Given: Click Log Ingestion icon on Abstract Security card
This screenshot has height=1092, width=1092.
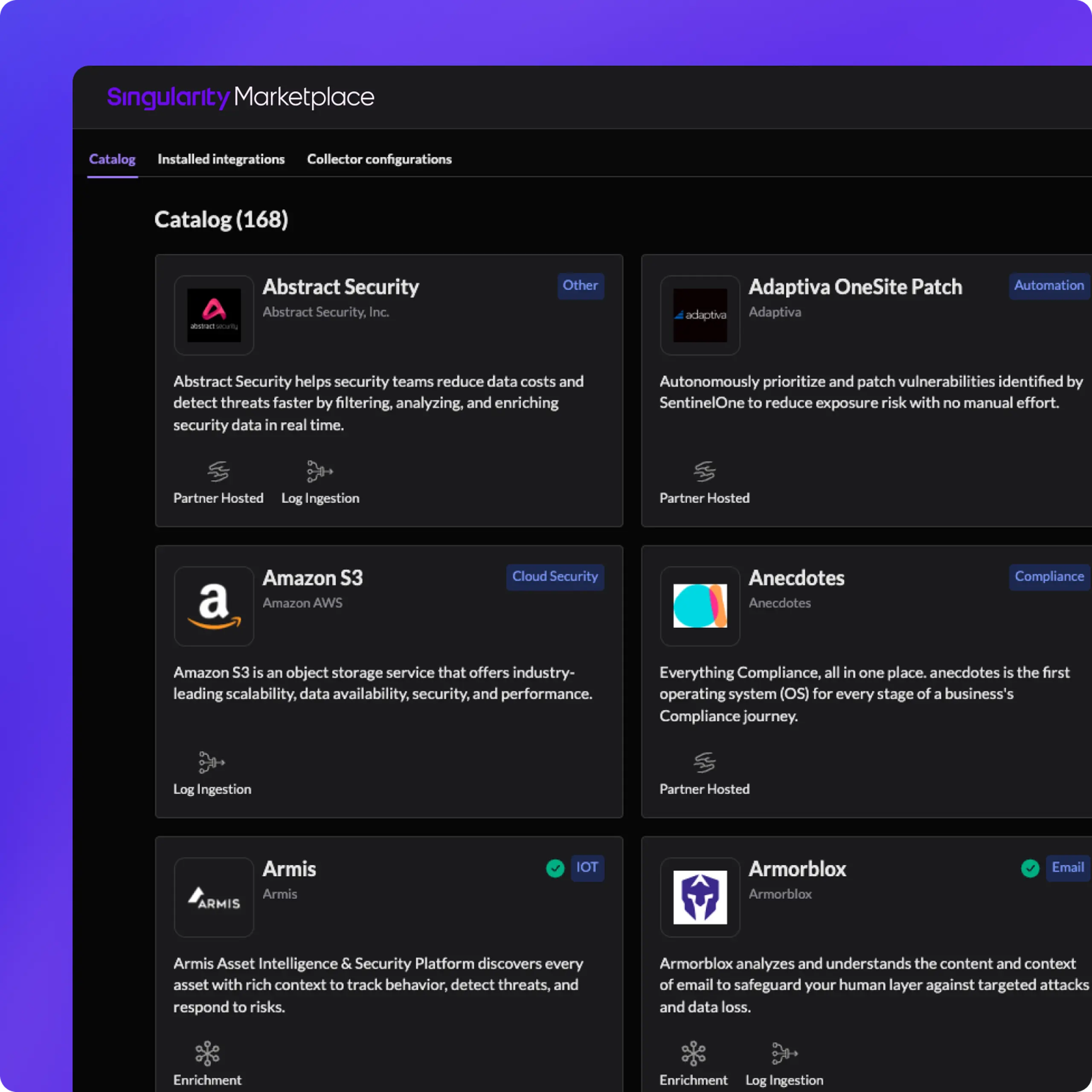Looking at the screenshot, I should (320, 471).
